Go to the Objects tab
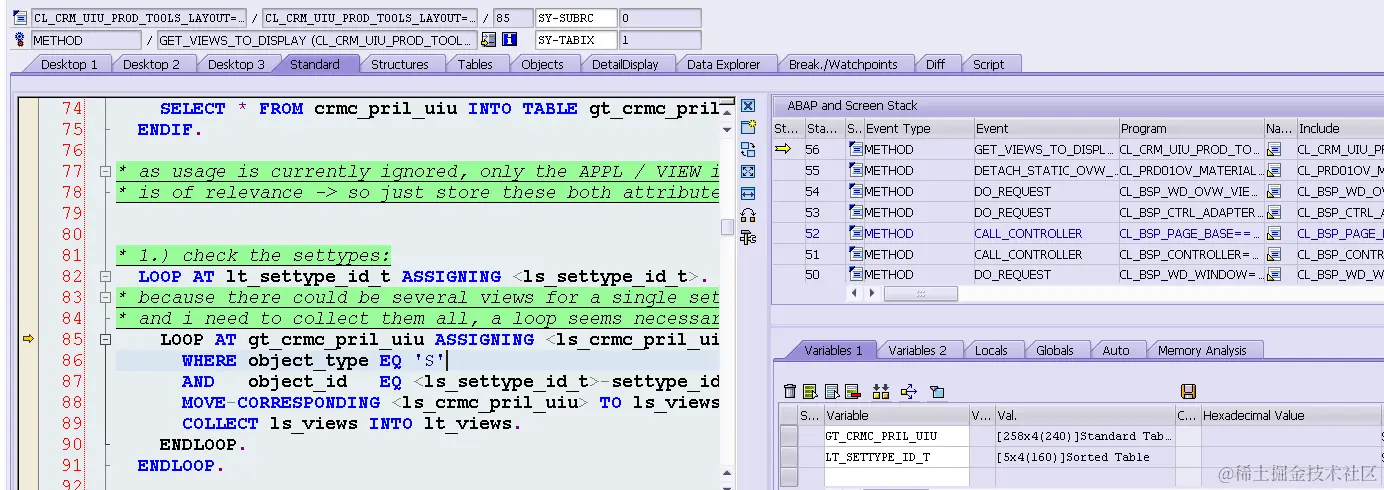Image resolution: width=1384 pixels, height=490 pixels. pyautogui.click(x=543, y=64)
